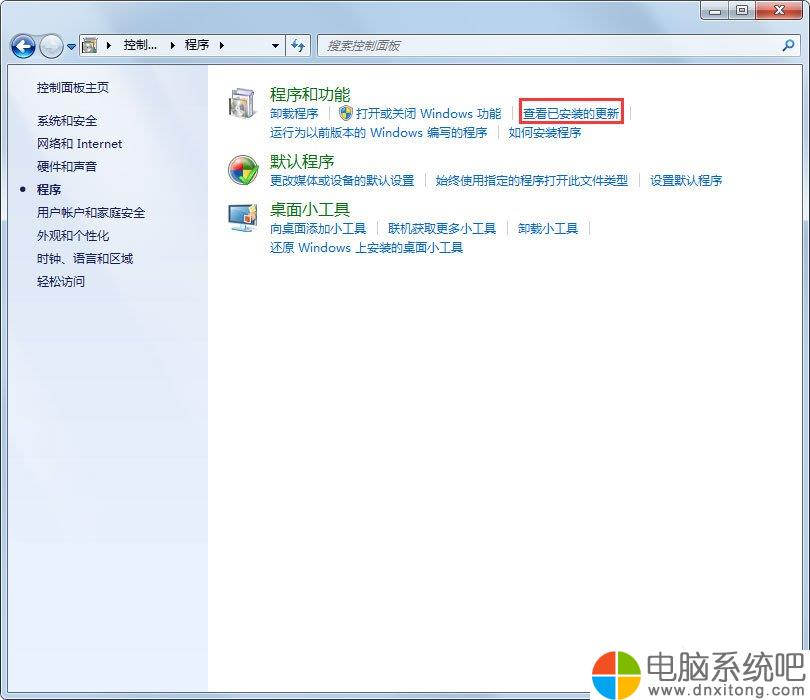Click the Back navigation arrow button
The width and height of the screenshot is (810, 700).
[23, 46]
